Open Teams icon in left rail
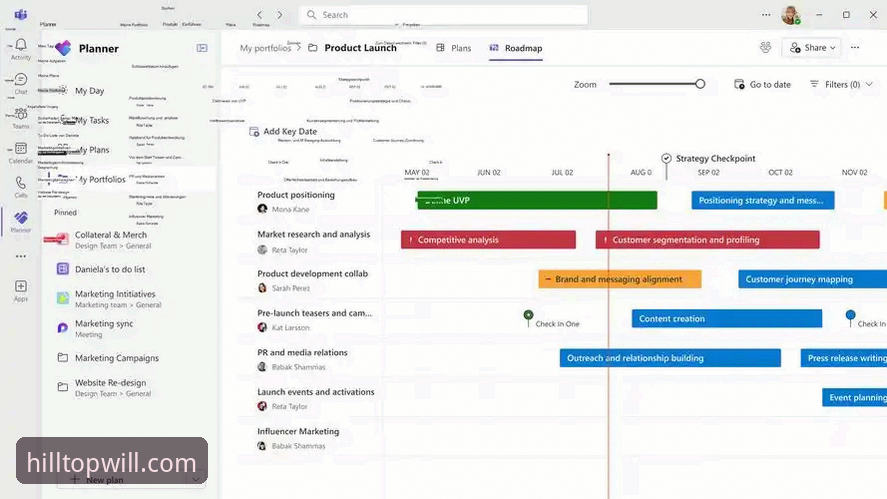887x499 pixels. tap(21, 114)
